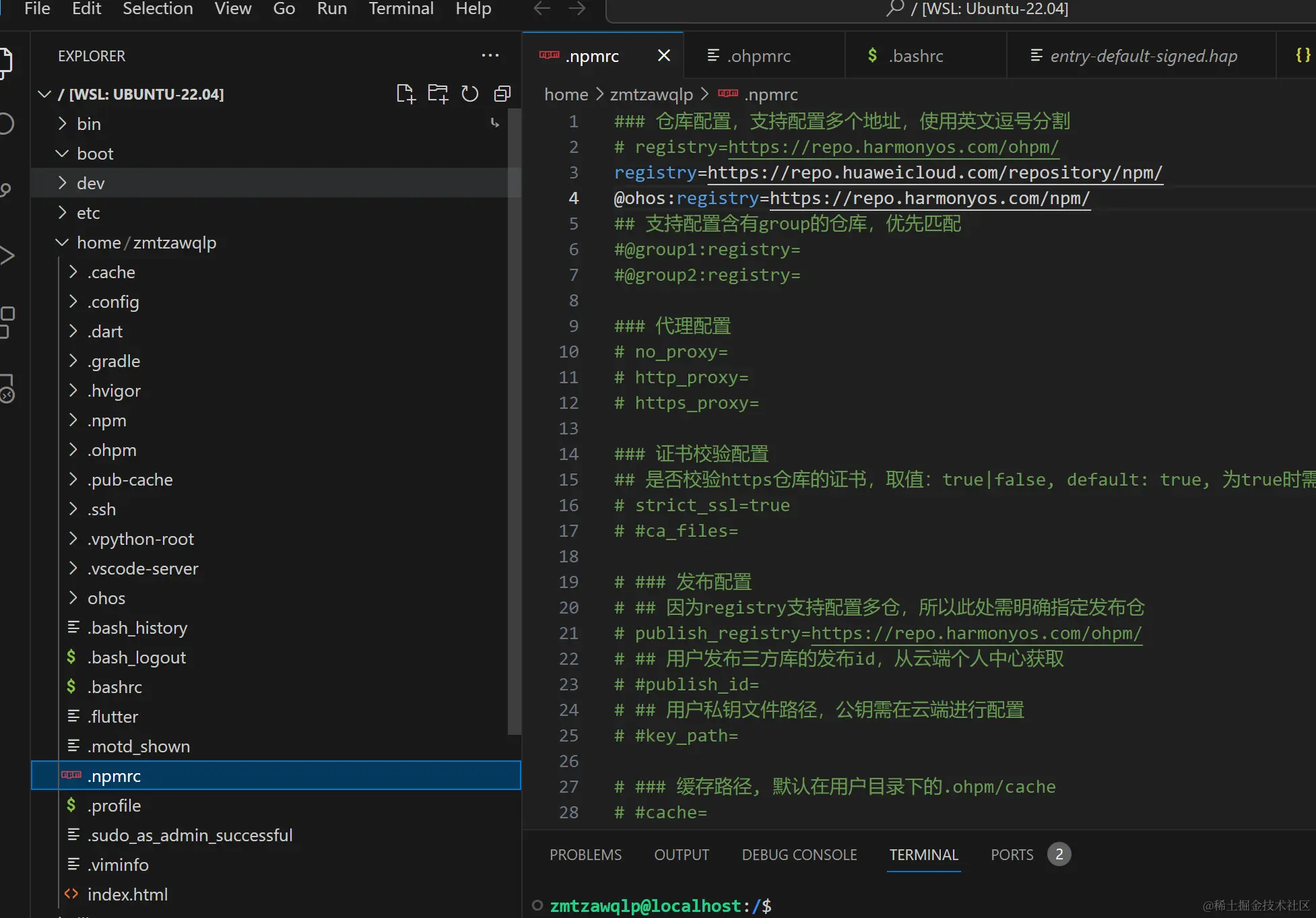
Task: Collapse all folders in Explorer
Action: tap(502, 94)
